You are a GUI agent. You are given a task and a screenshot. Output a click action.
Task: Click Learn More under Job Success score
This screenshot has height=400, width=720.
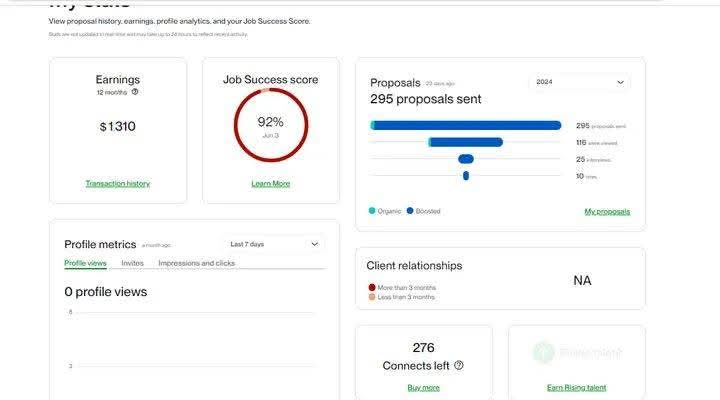(270, 184)
